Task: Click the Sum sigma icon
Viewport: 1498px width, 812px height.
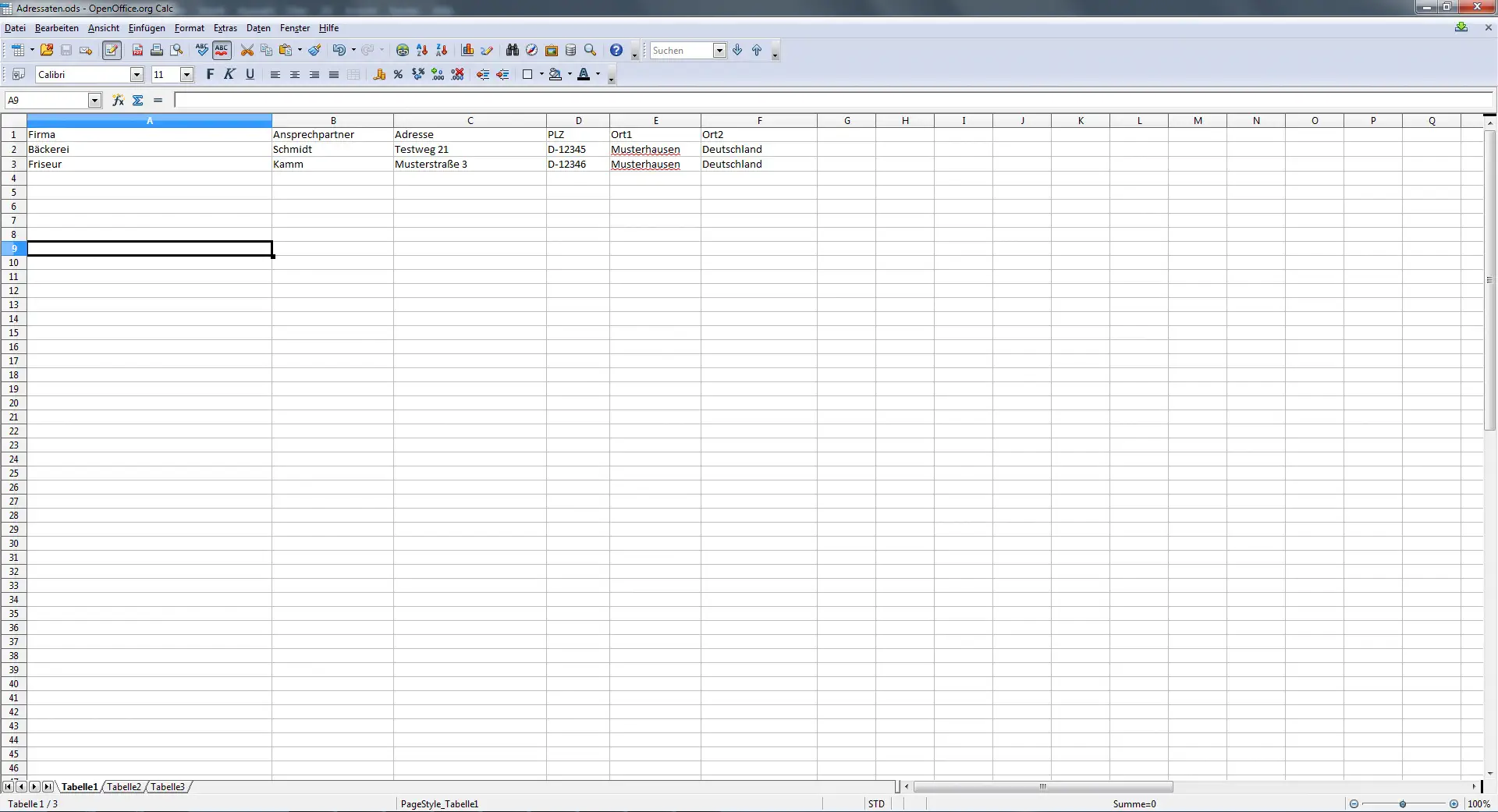Action: [x=138, y=101]
